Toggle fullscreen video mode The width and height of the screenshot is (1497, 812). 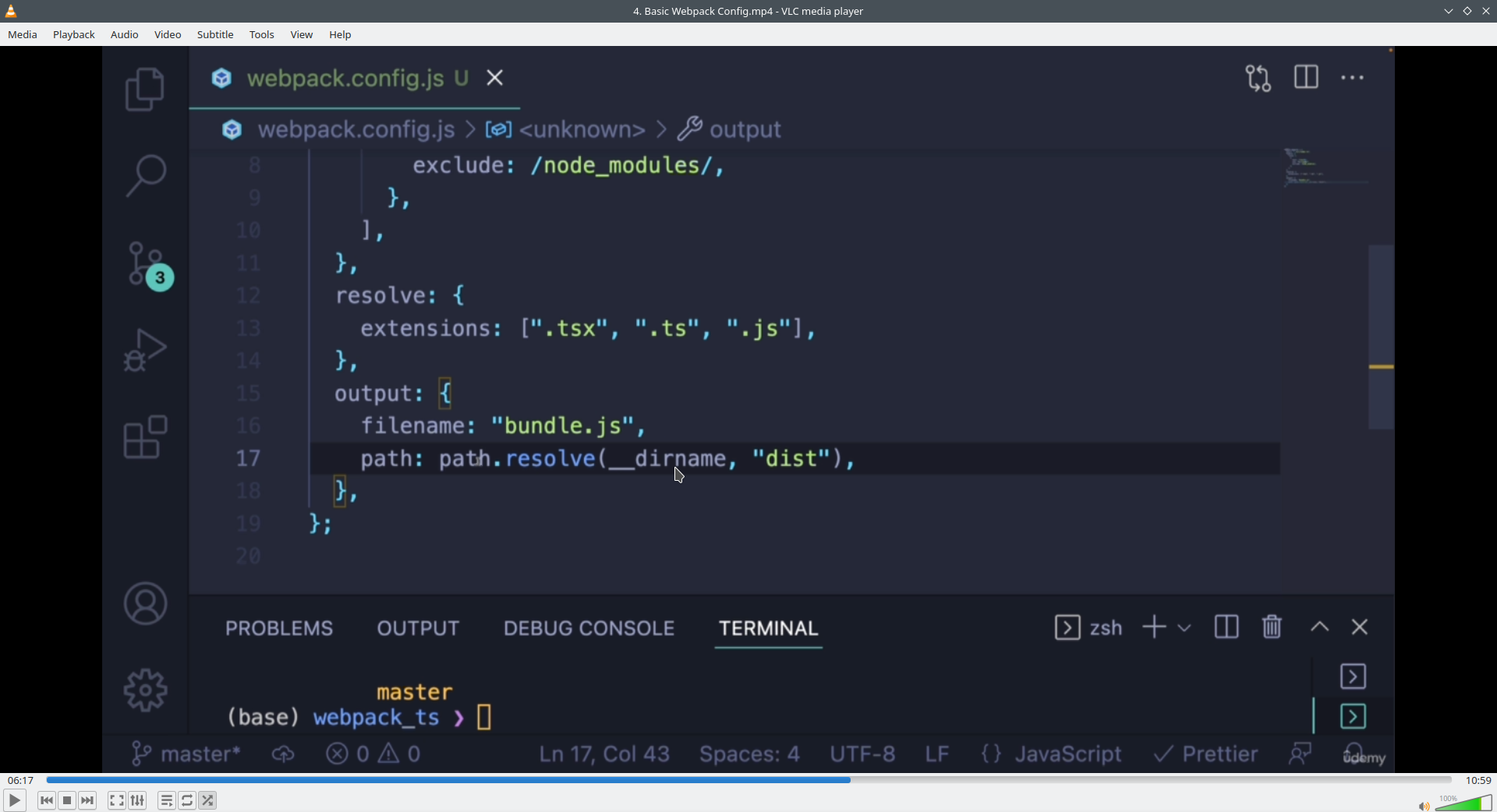pos(116,800)
